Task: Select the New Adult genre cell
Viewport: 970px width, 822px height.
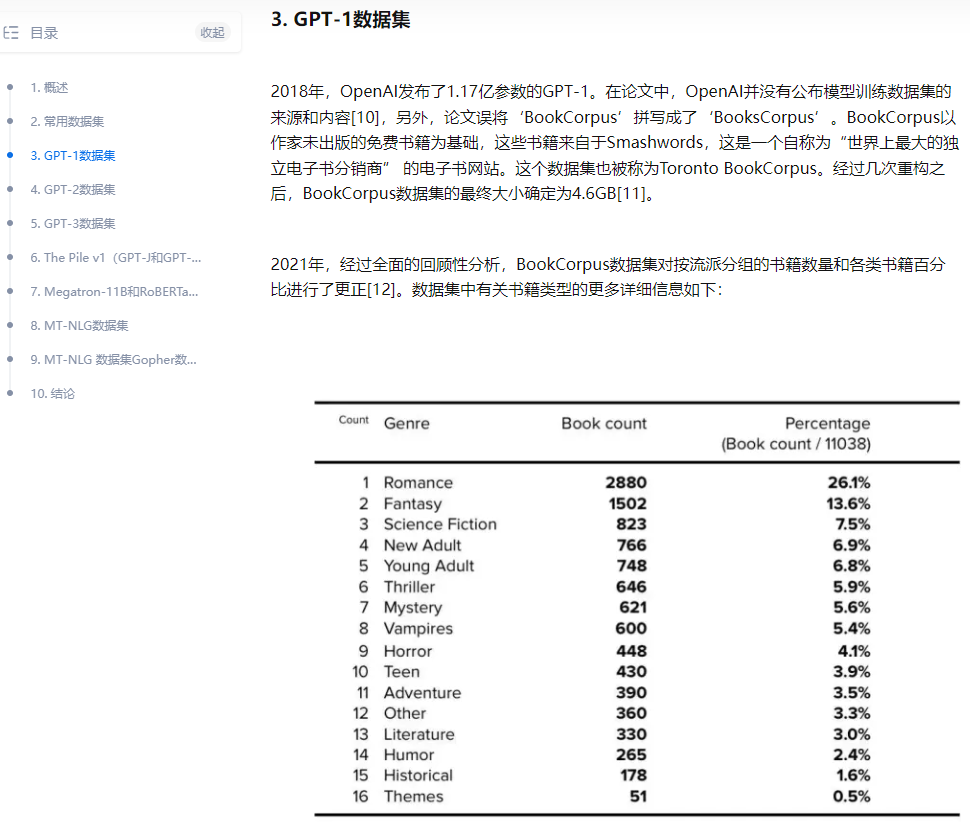Action: coord(423,545)
